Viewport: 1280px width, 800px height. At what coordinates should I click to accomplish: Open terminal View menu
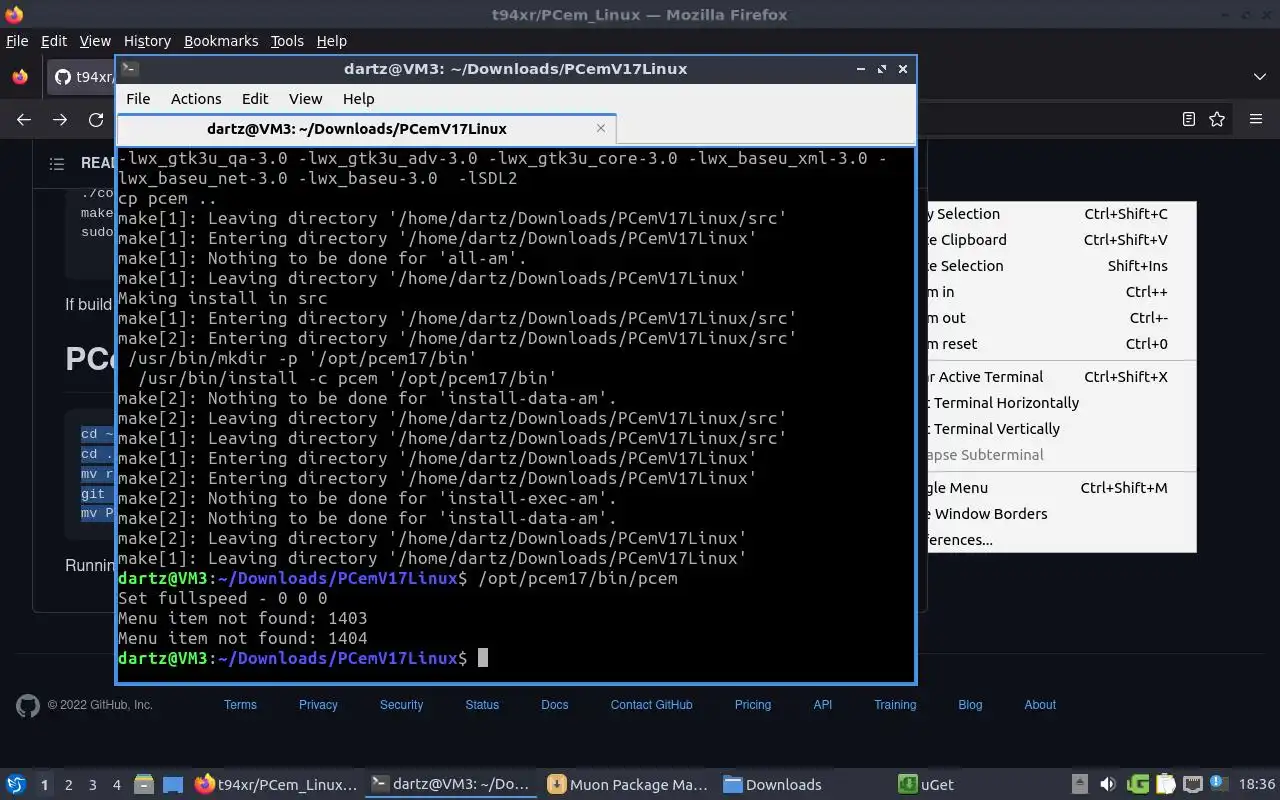coord(305,99)
